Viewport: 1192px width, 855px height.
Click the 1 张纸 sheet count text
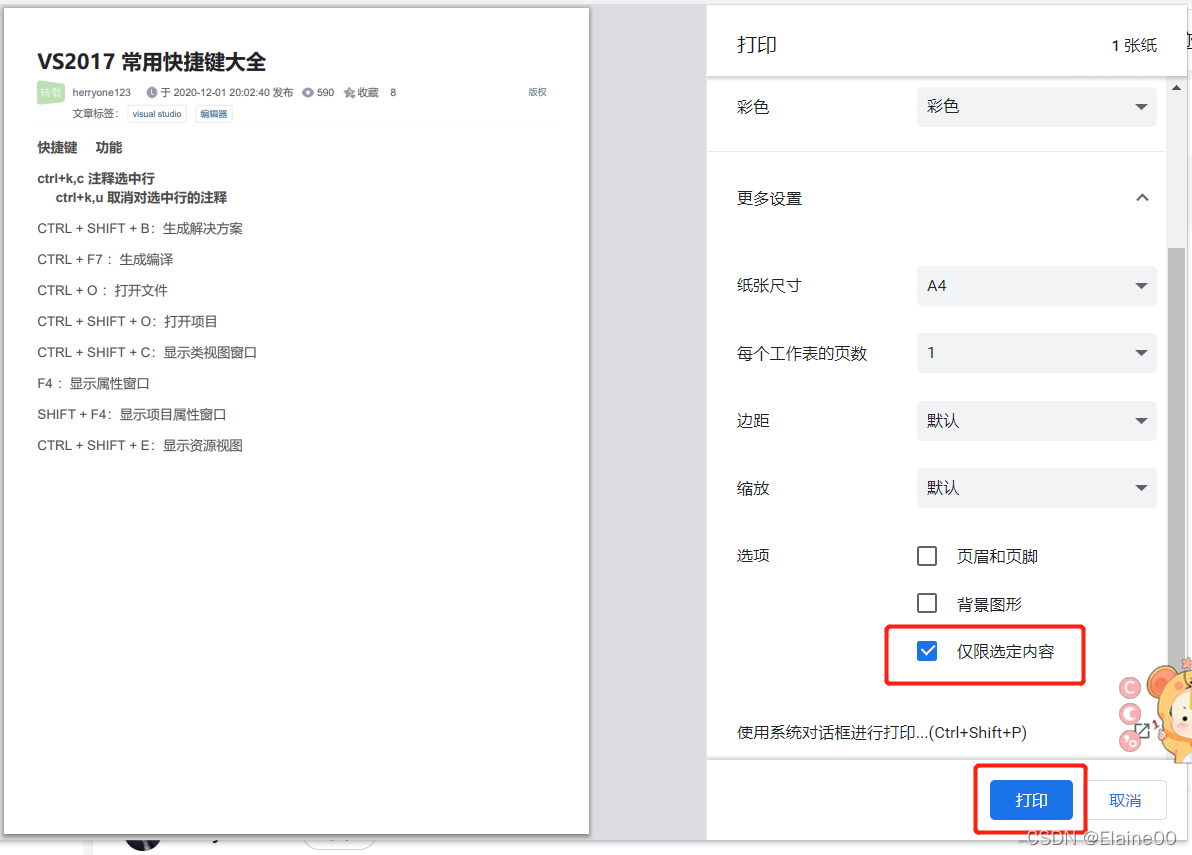pyautogui.click(x=1134, y=46)
